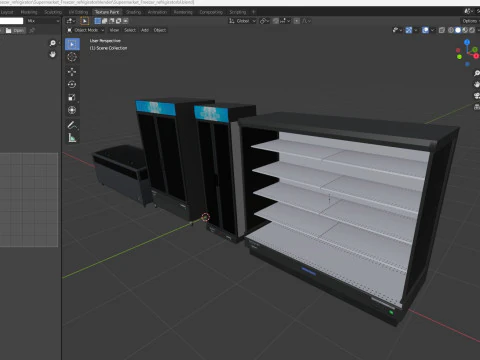
Task: Select the Scale tool
Action: pyautogui.click(x=72, y=97)
